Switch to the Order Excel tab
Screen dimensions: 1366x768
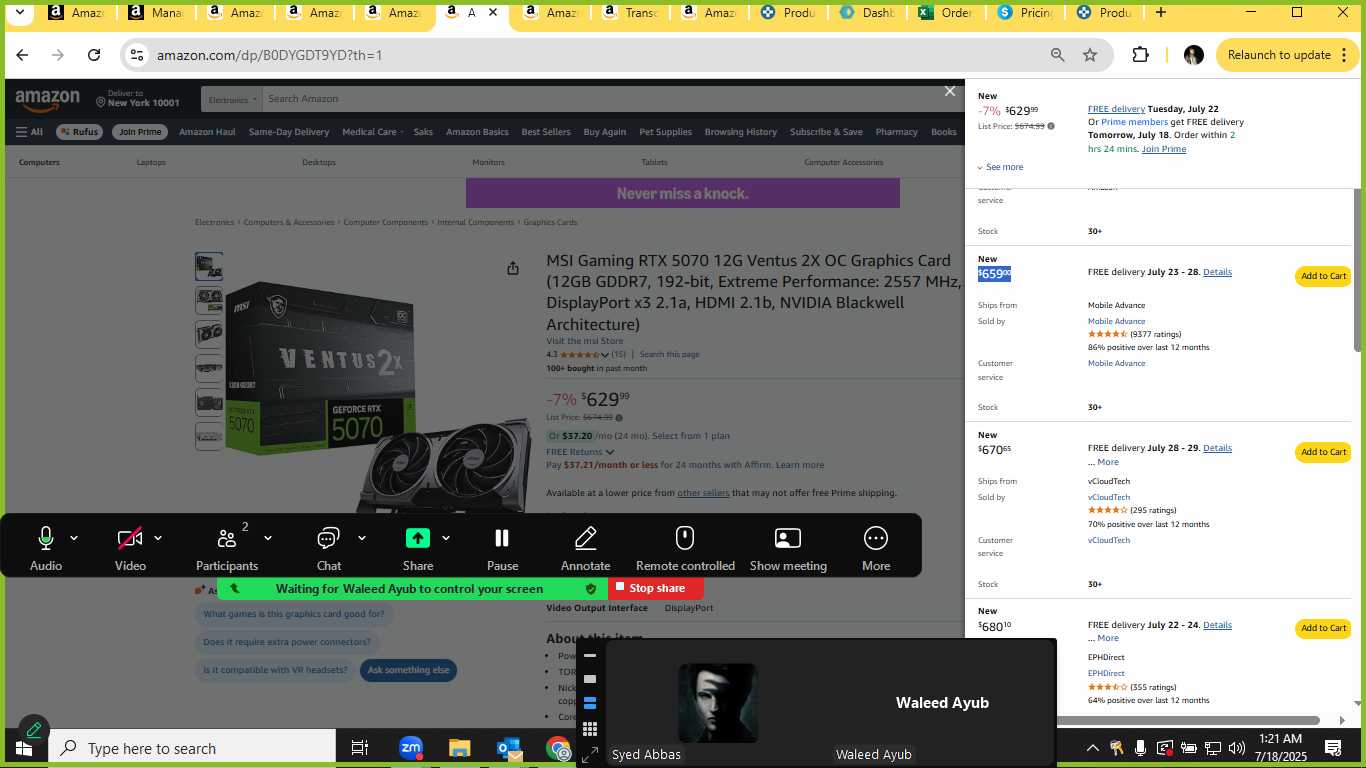(947, 13)
